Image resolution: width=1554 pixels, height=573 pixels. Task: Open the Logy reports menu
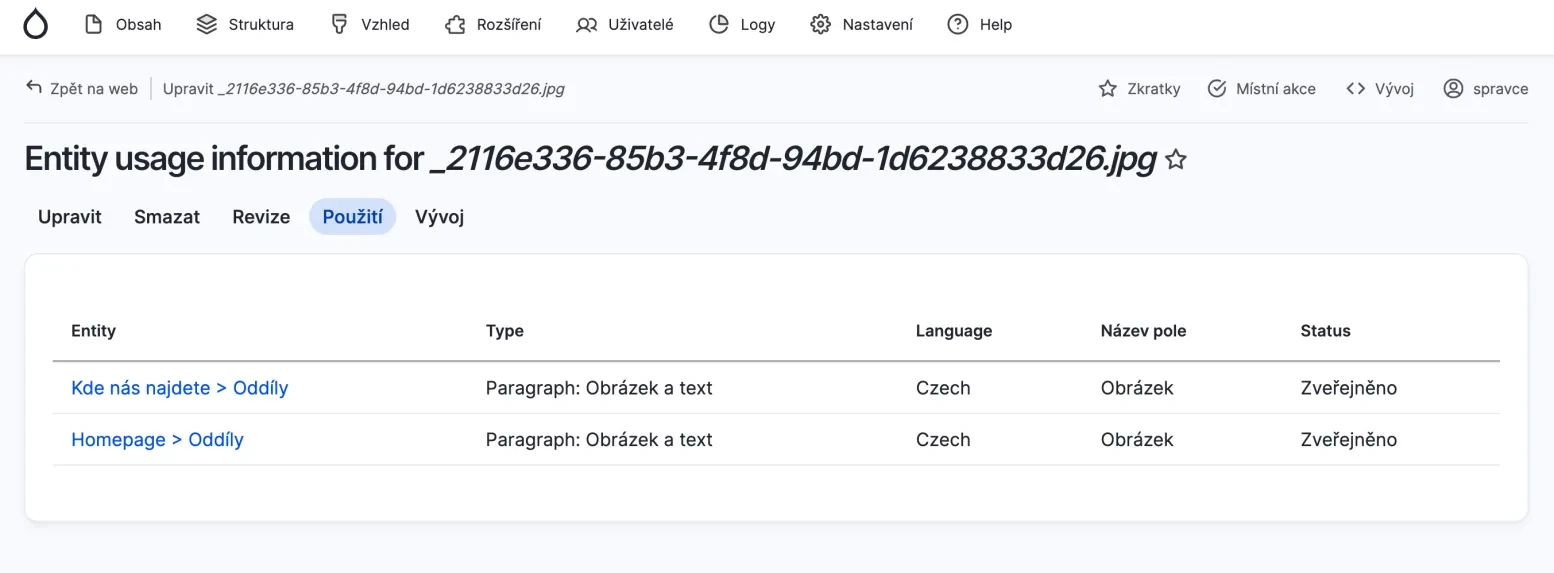741,24
